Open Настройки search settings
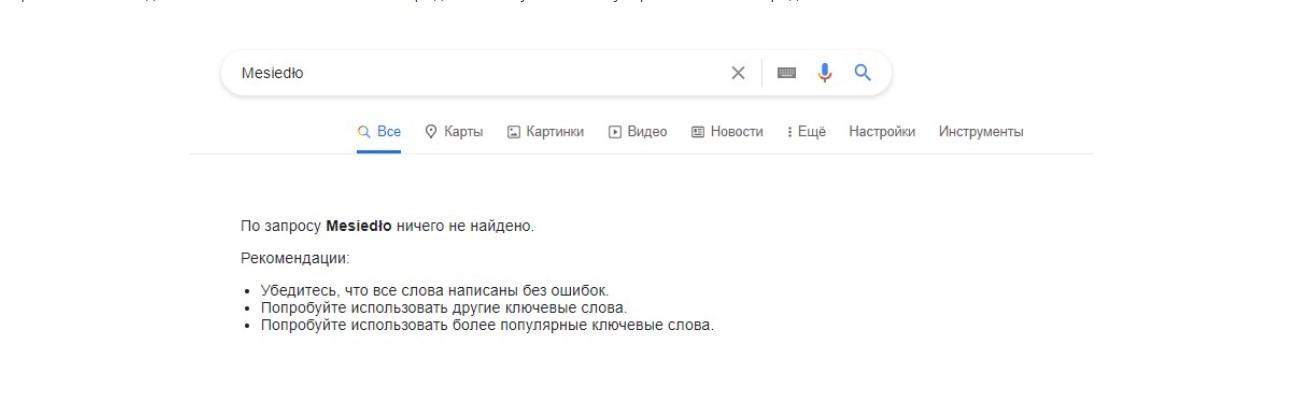1316x408 pixels. click(x=882, y=132)
